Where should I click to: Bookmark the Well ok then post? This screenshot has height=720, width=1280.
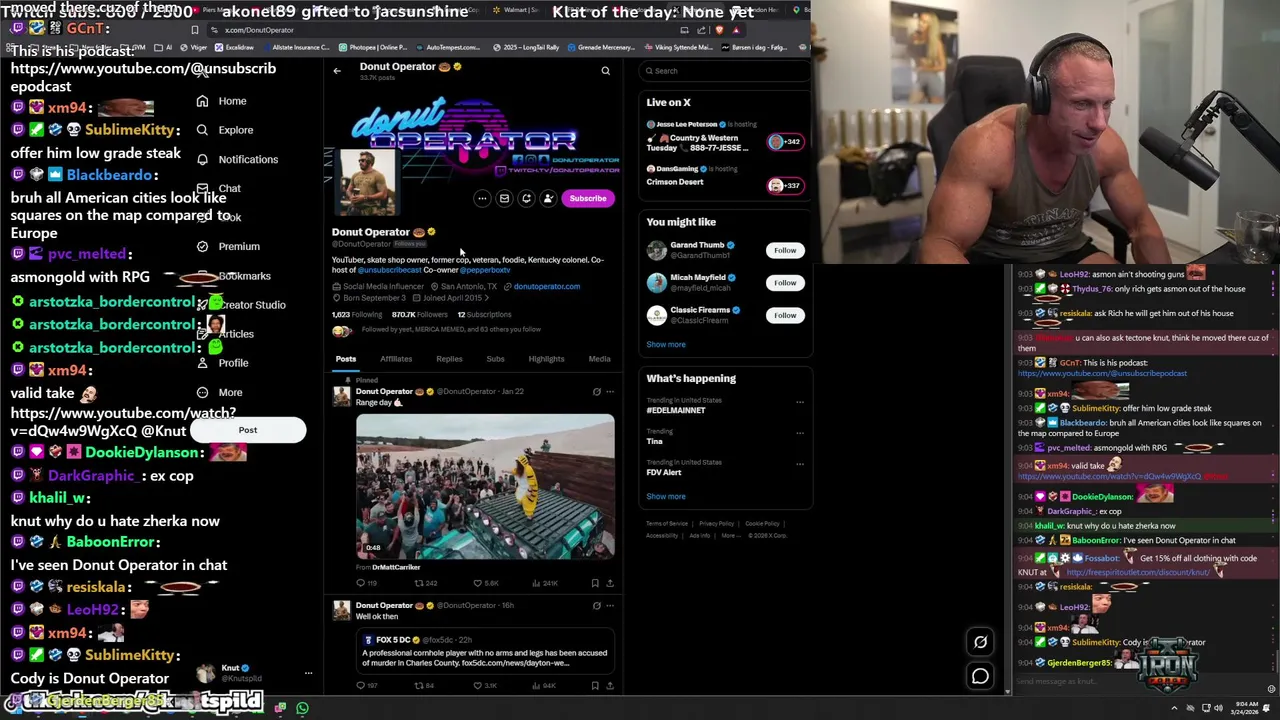tap(595, 686)
